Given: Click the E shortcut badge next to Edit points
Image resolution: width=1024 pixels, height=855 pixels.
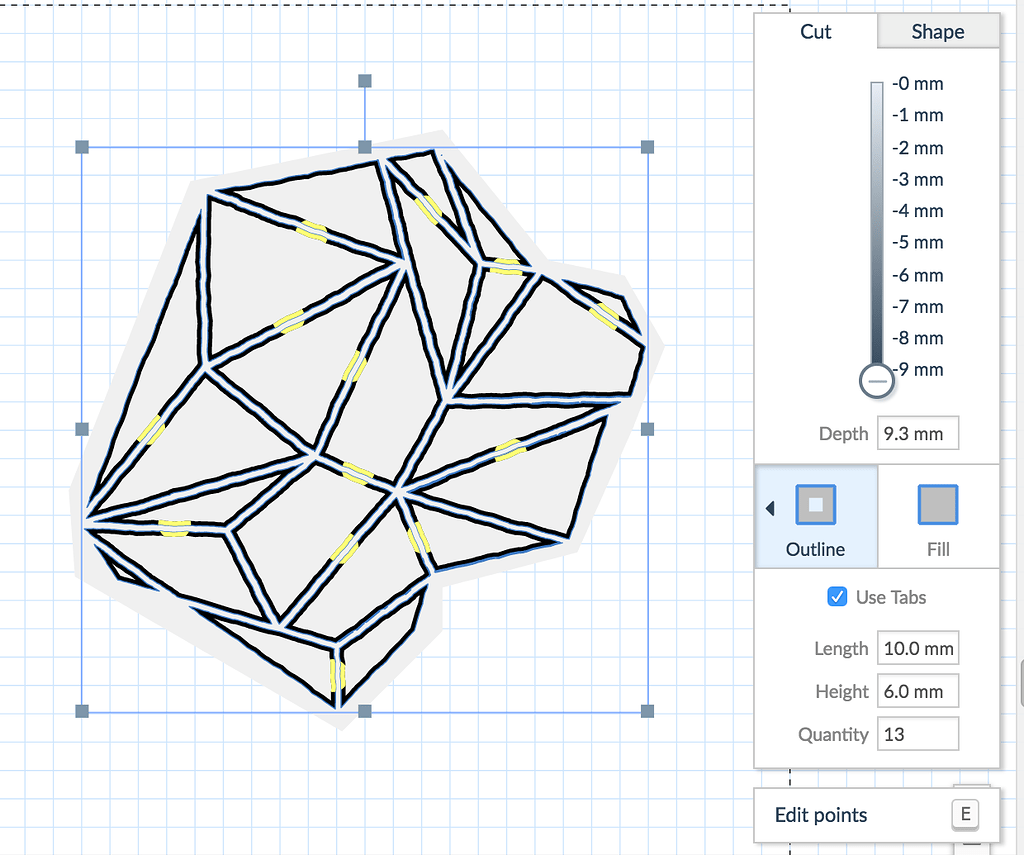Looking at the screenshot, I should coord(964,814).
